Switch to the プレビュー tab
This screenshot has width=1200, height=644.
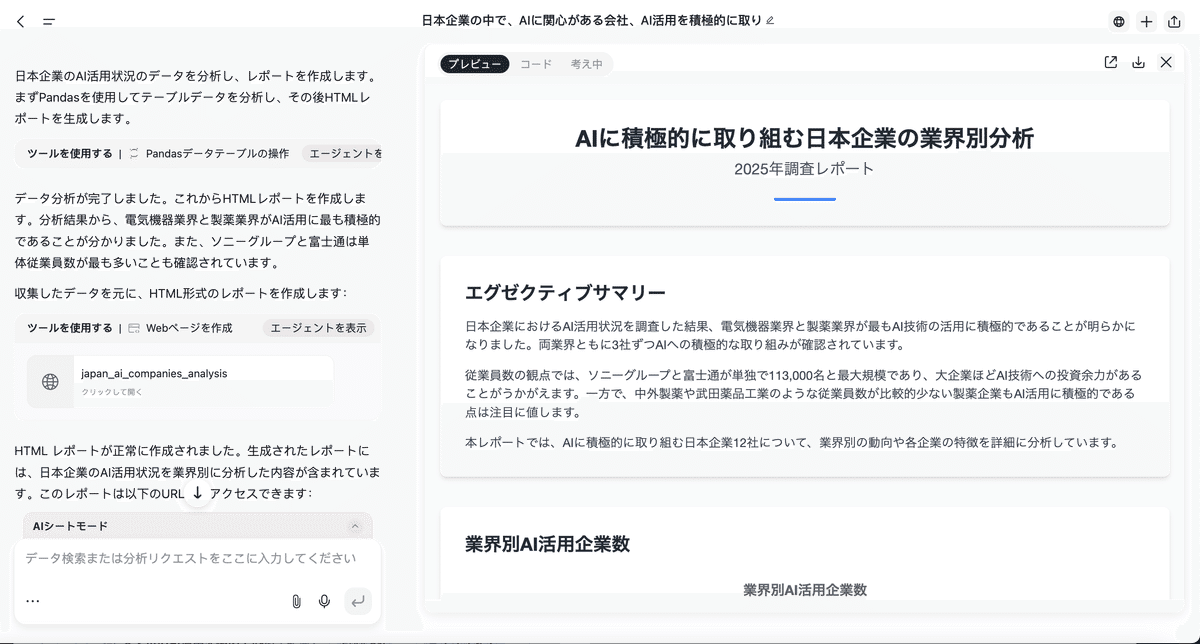(x=475, y=64)
